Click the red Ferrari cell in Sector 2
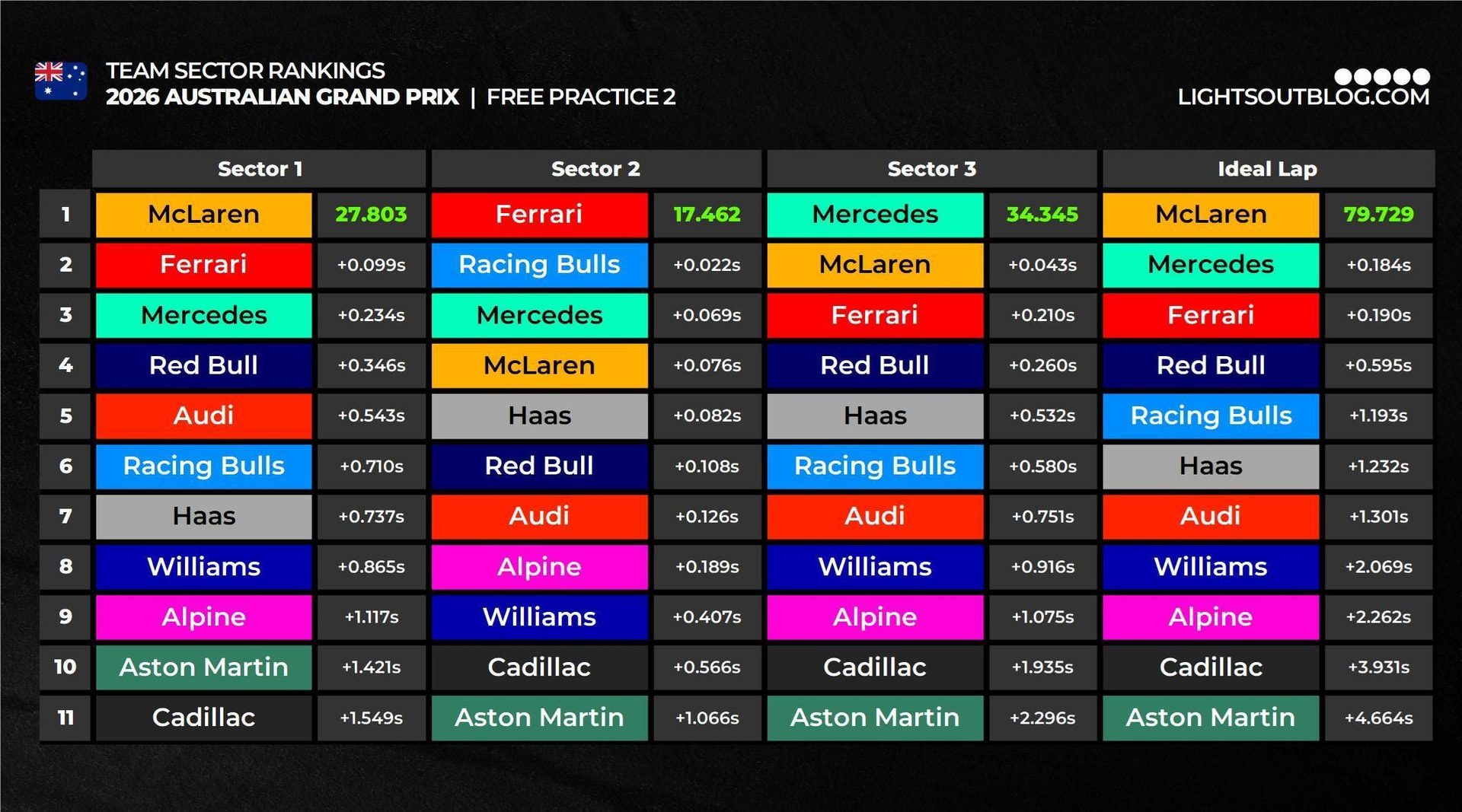The image size is (1462, 812). click(x=539, y=215)
